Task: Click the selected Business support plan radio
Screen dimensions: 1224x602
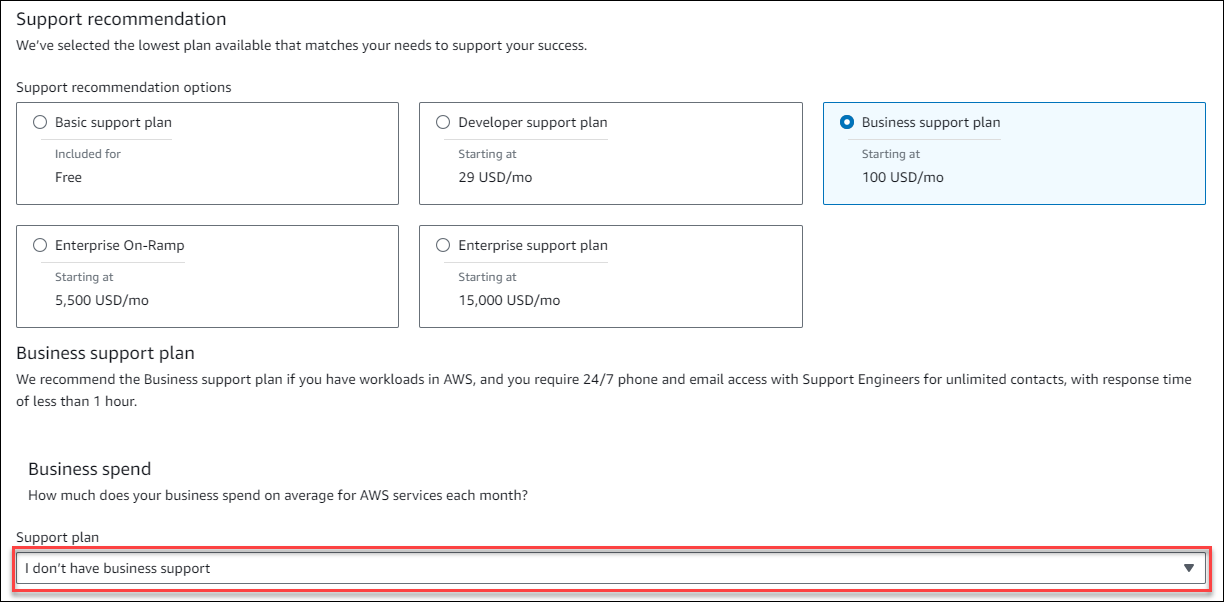Action: click(x=847, y=122)
